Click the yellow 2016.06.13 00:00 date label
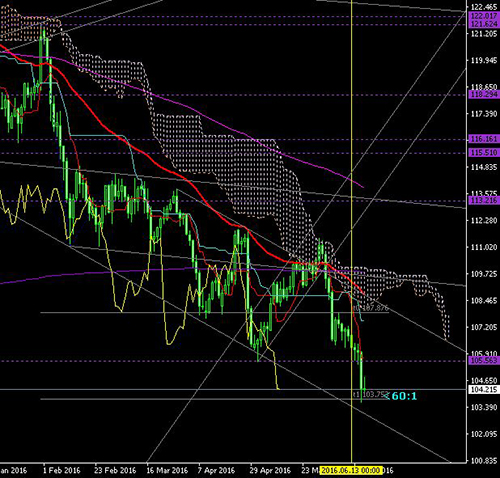Viewport: 500px width, 478px height. coord(351,471)
